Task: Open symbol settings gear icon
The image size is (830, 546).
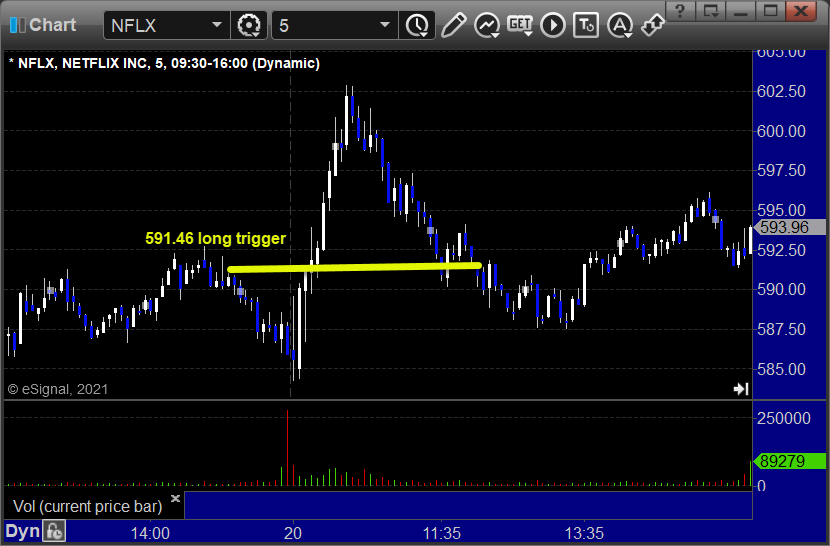Action: tap(249, 25)
